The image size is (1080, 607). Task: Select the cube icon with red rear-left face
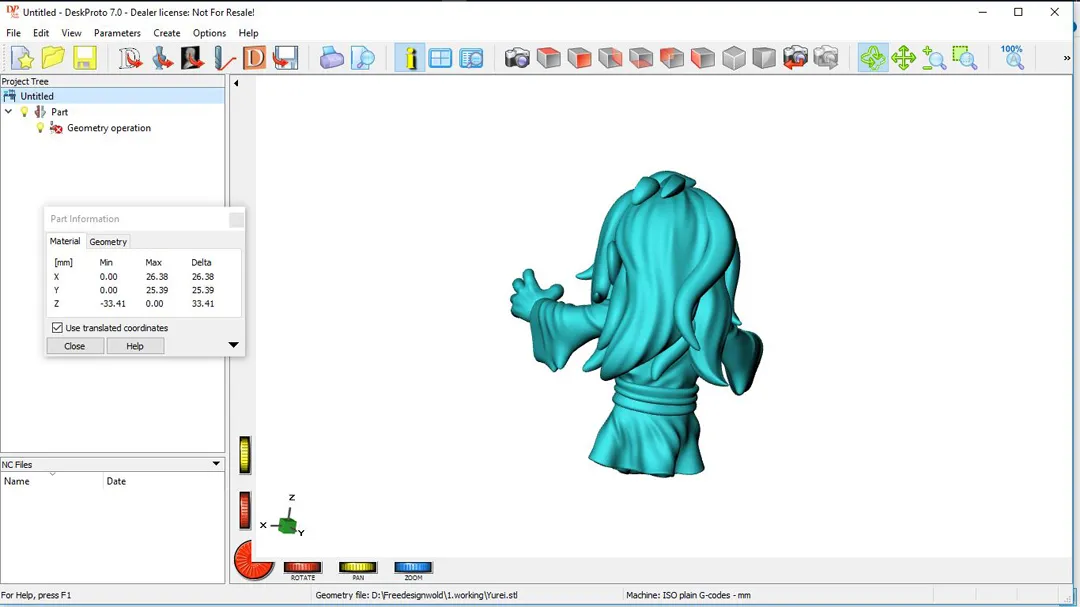[x=672, y=59]
